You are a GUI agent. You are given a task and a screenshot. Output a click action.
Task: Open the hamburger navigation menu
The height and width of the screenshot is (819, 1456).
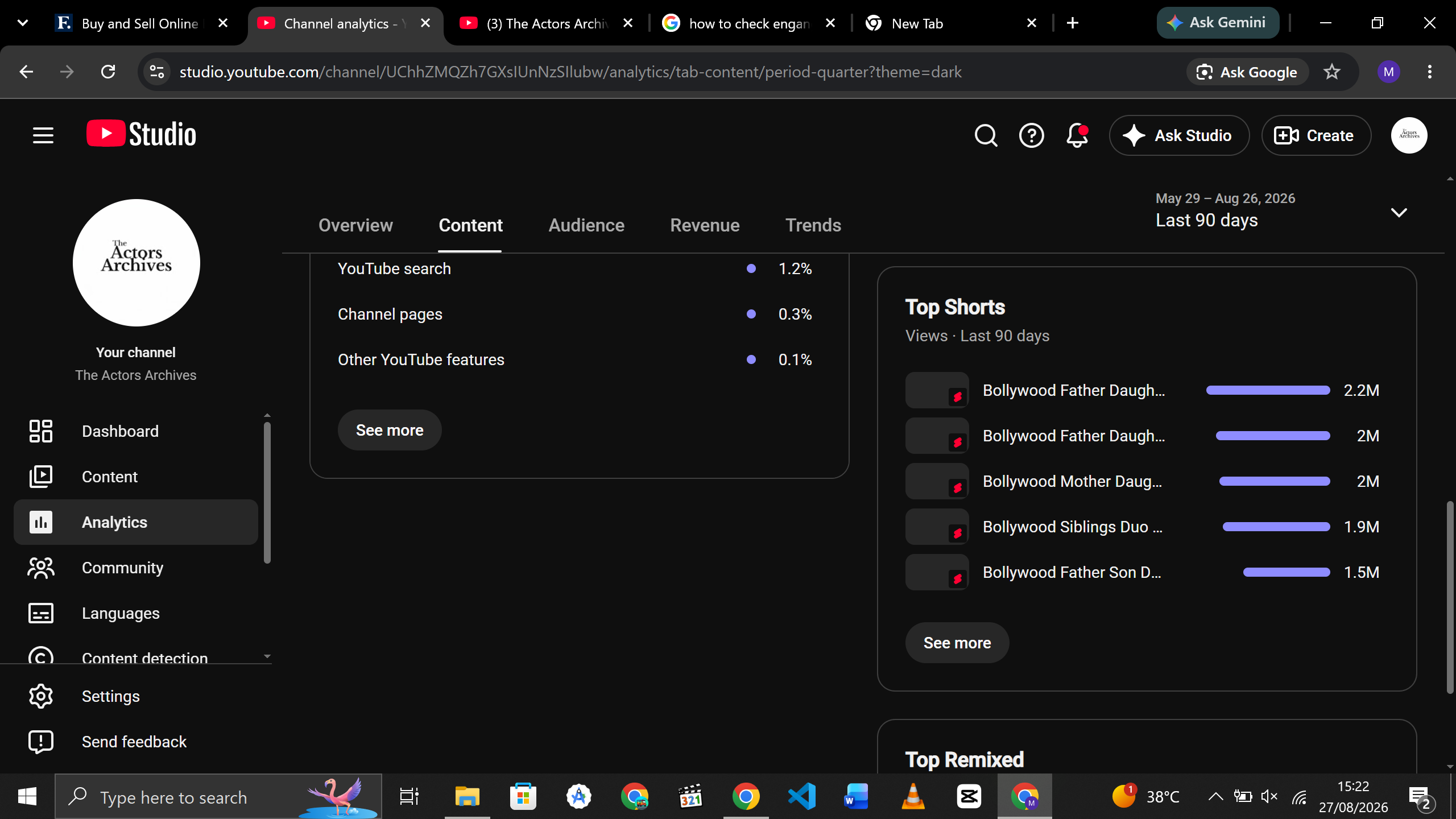tap(43, 135)
